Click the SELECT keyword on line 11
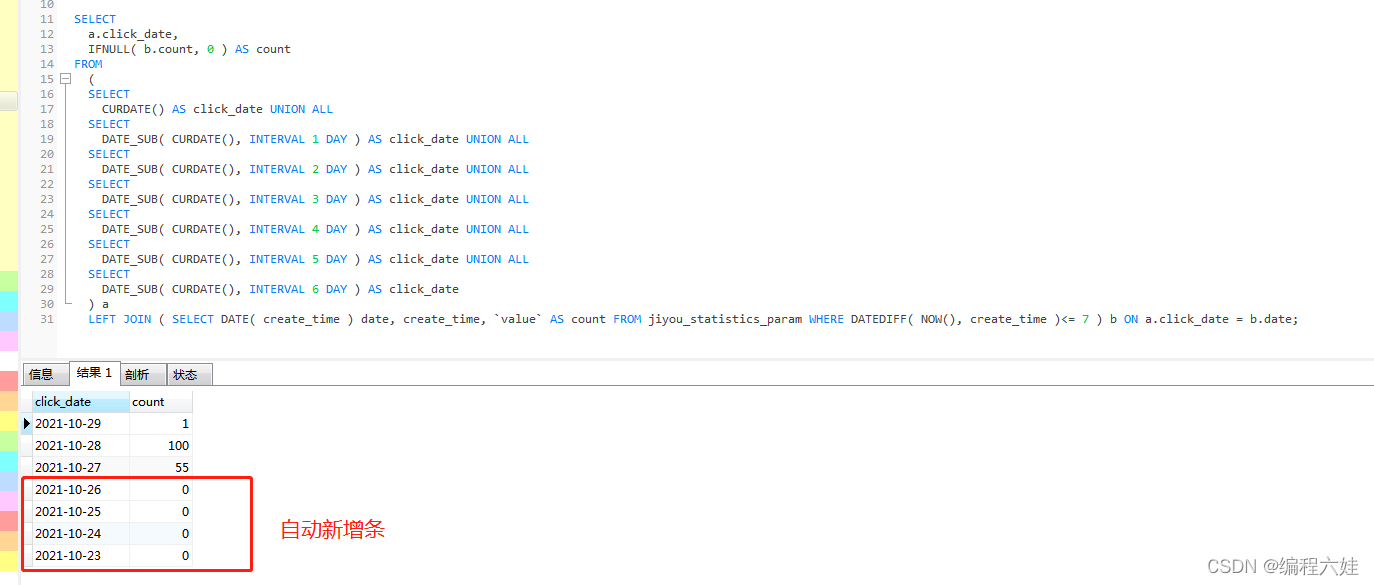1374x585 pixels. (x=95, y=19)
